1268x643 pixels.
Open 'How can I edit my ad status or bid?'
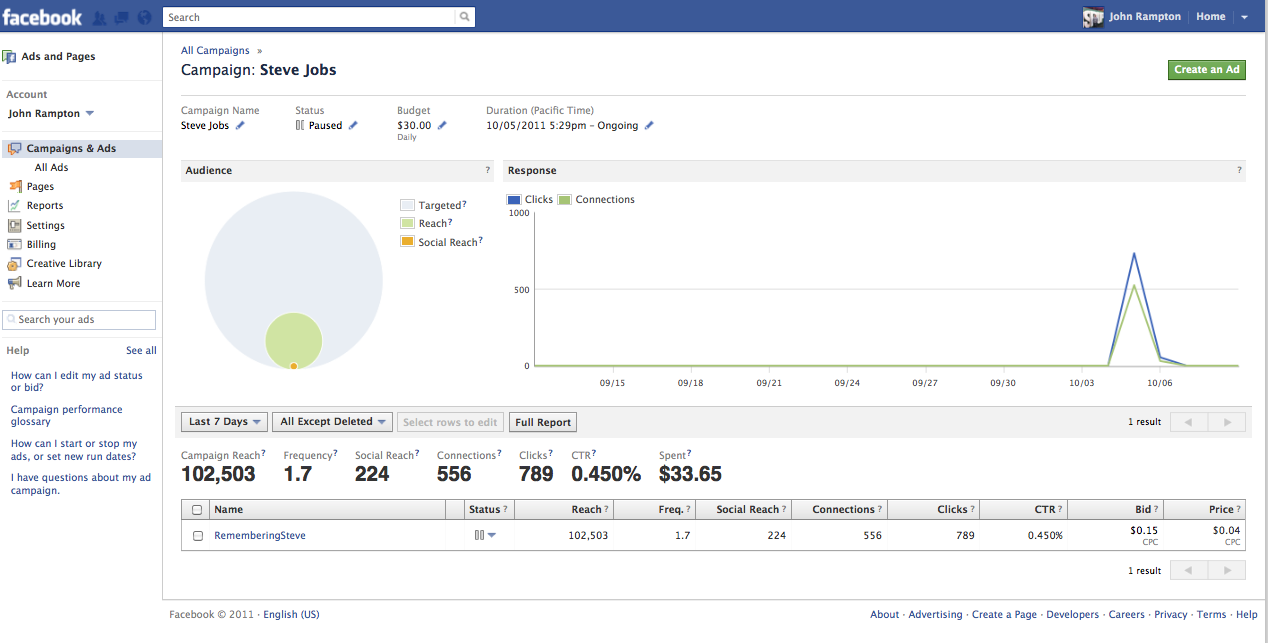[77, 382]
